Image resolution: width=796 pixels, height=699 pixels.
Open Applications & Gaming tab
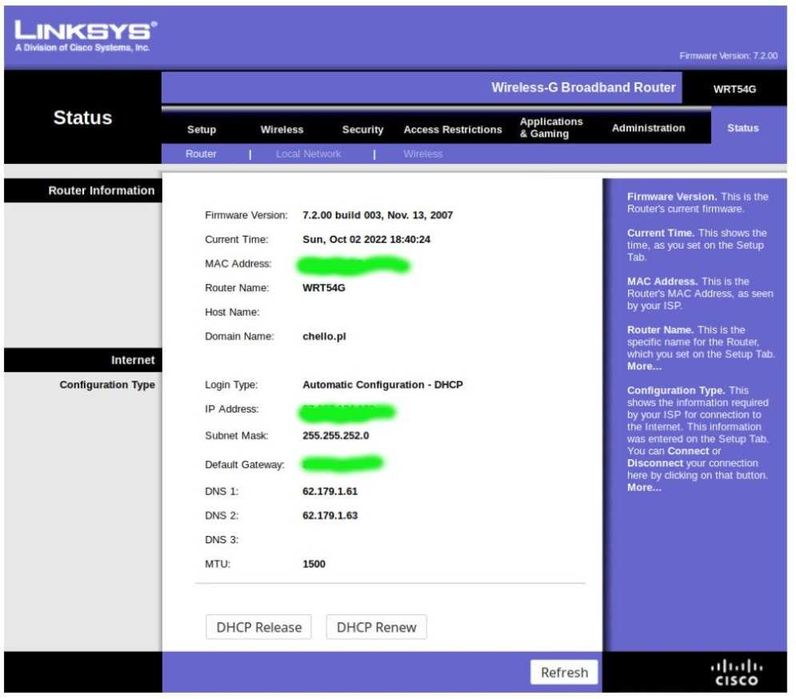(551, 127)
